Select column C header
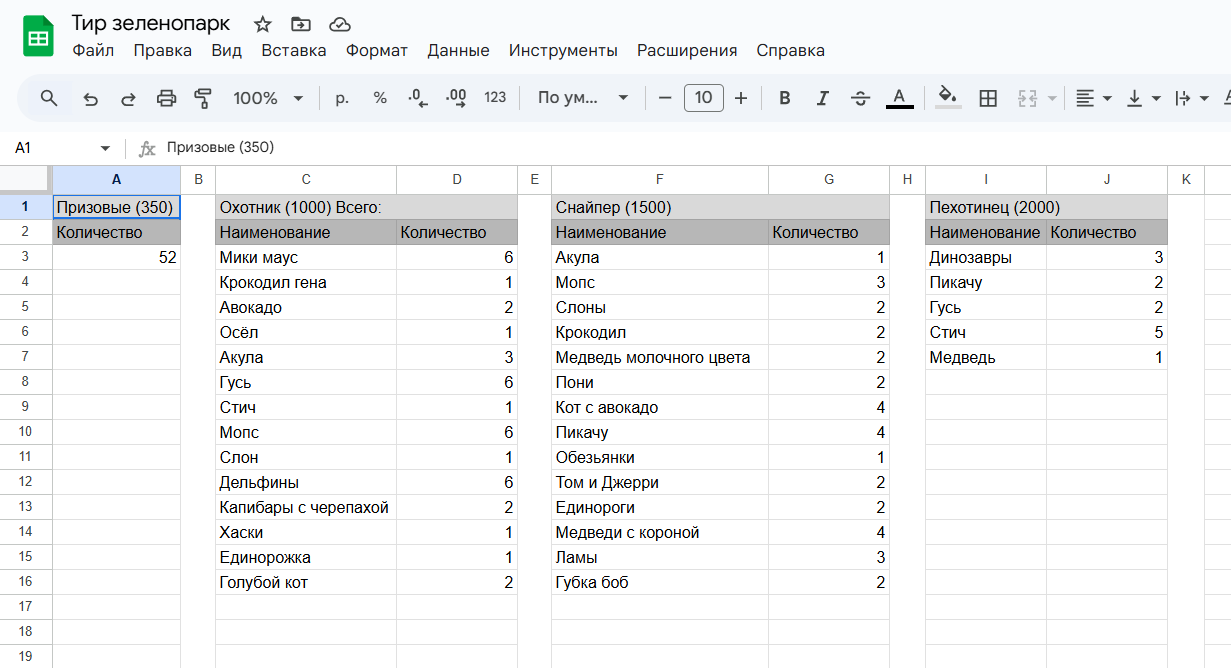Image resolution: width=1231 pixels, height=668 pixels. click(x=306, y=180)
